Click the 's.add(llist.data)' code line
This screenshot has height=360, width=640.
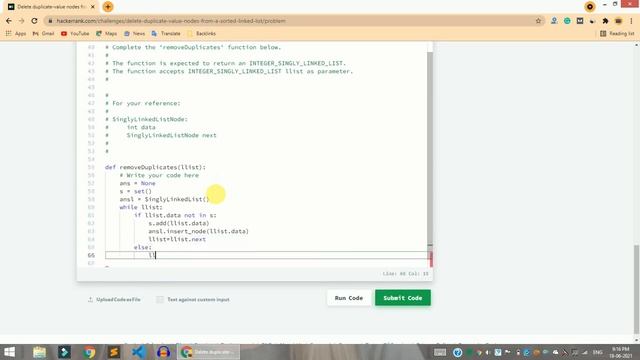click(x=178, y=223)
